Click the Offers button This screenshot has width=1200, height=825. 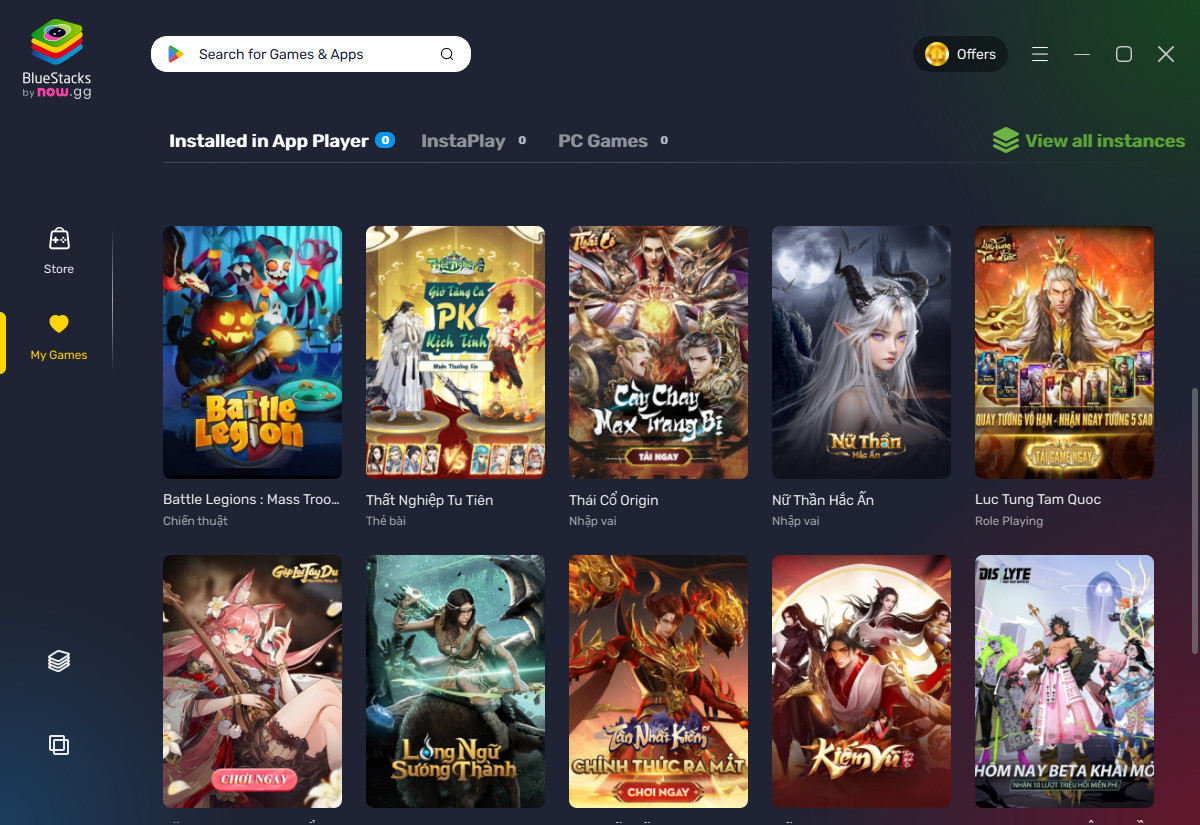coord(961,53)
